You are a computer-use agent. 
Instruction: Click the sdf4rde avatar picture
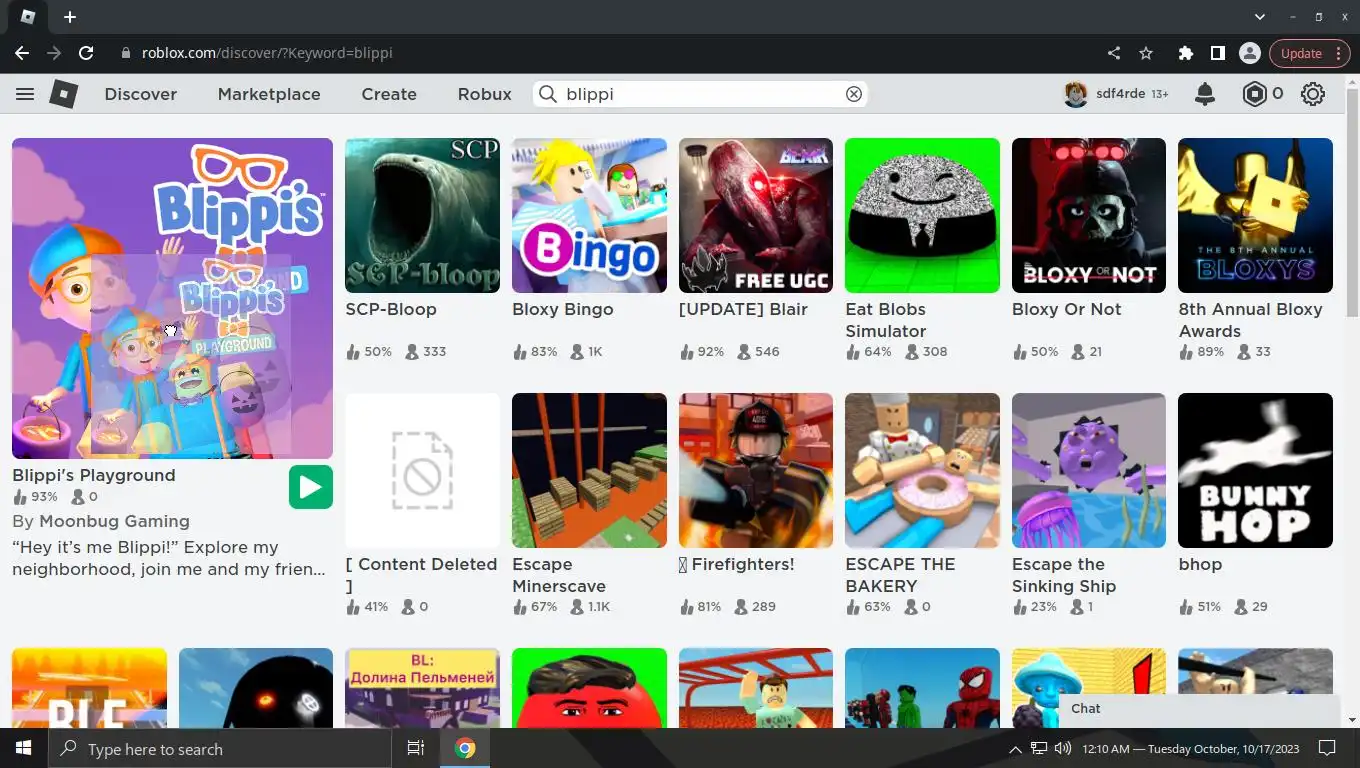tap(1076, 94)
